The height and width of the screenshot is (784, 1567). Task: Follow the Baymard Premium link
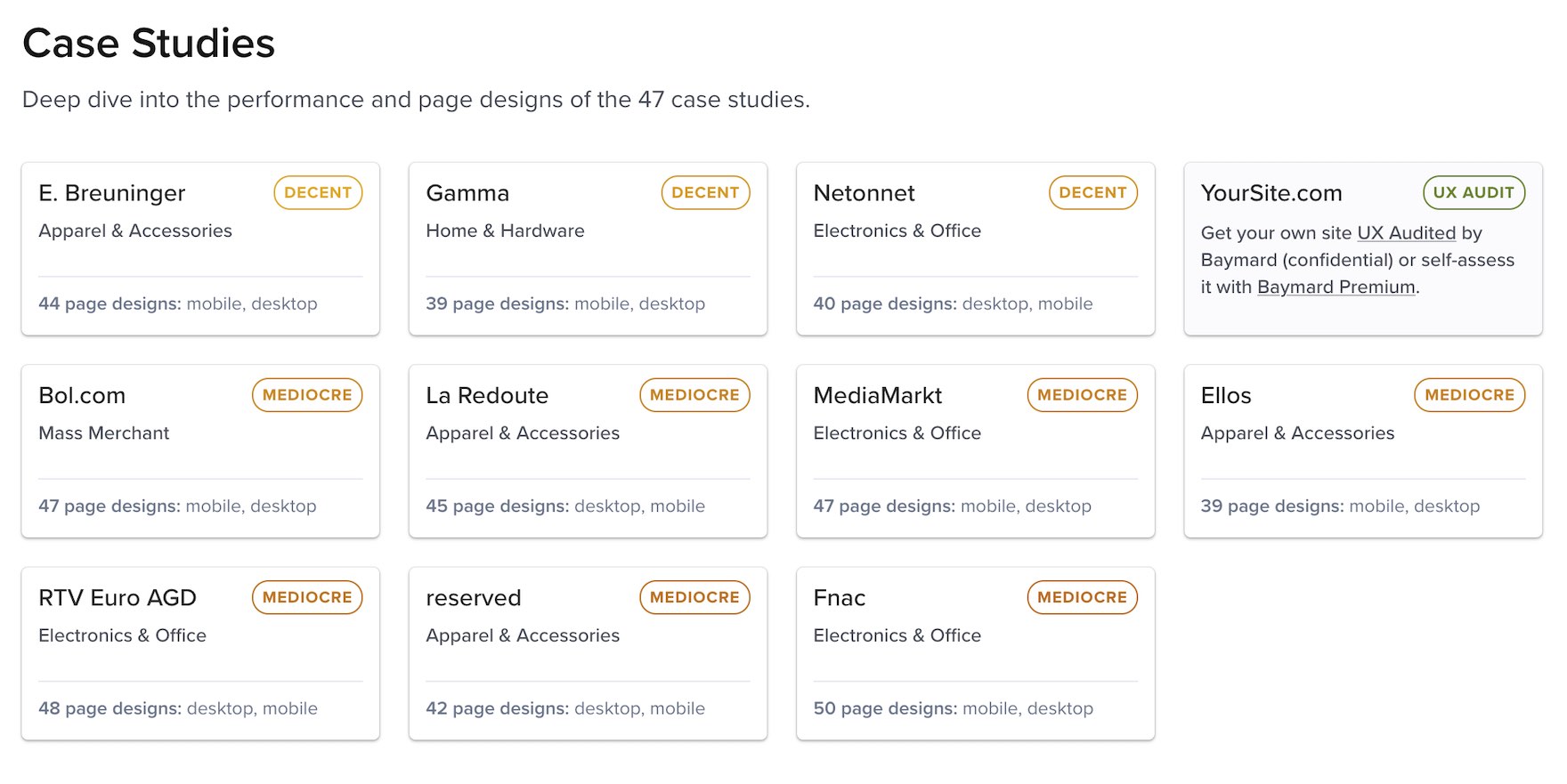(1336, 287)
